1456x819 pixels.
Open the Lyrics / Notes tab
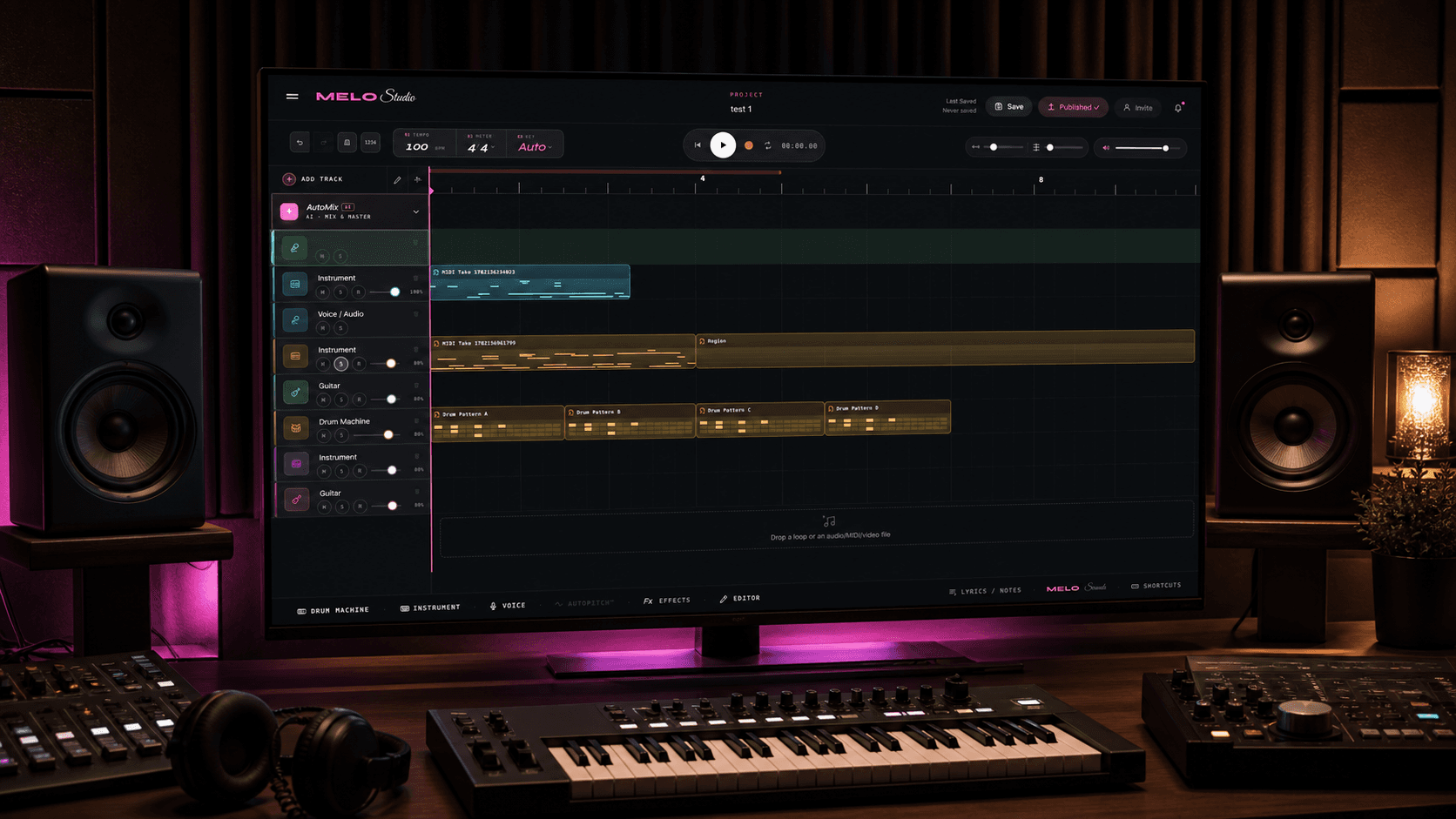pos(985,591)
